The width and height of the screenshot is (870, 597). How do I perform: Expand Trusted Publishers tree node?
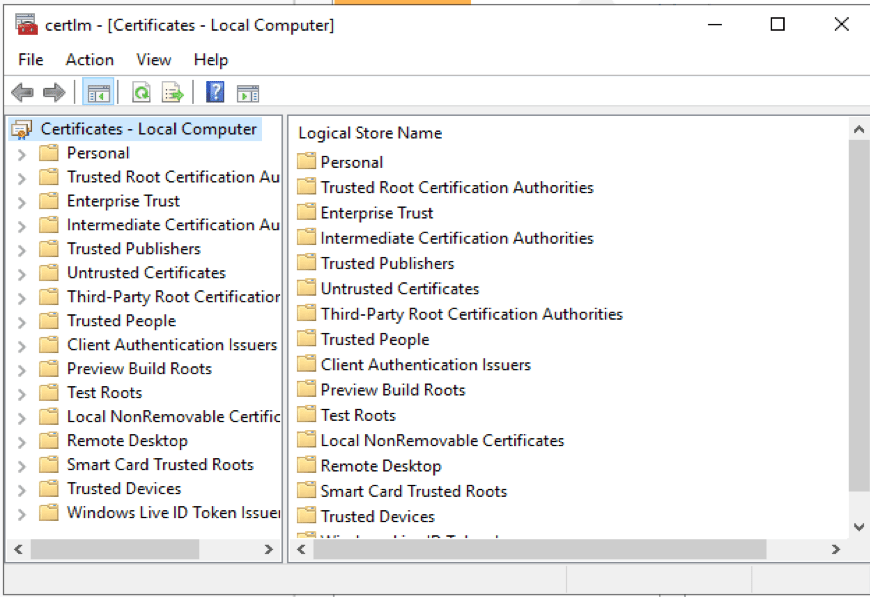pos(22,250)
